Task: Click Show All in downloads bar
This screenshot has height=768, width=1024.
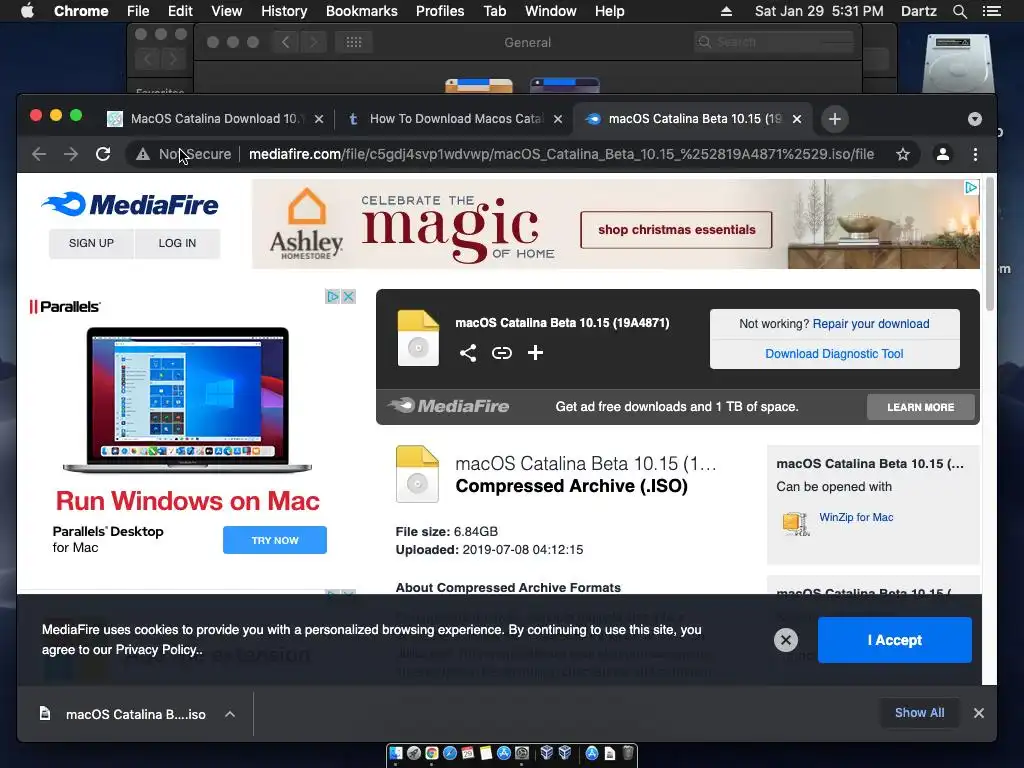Action: 920,712
